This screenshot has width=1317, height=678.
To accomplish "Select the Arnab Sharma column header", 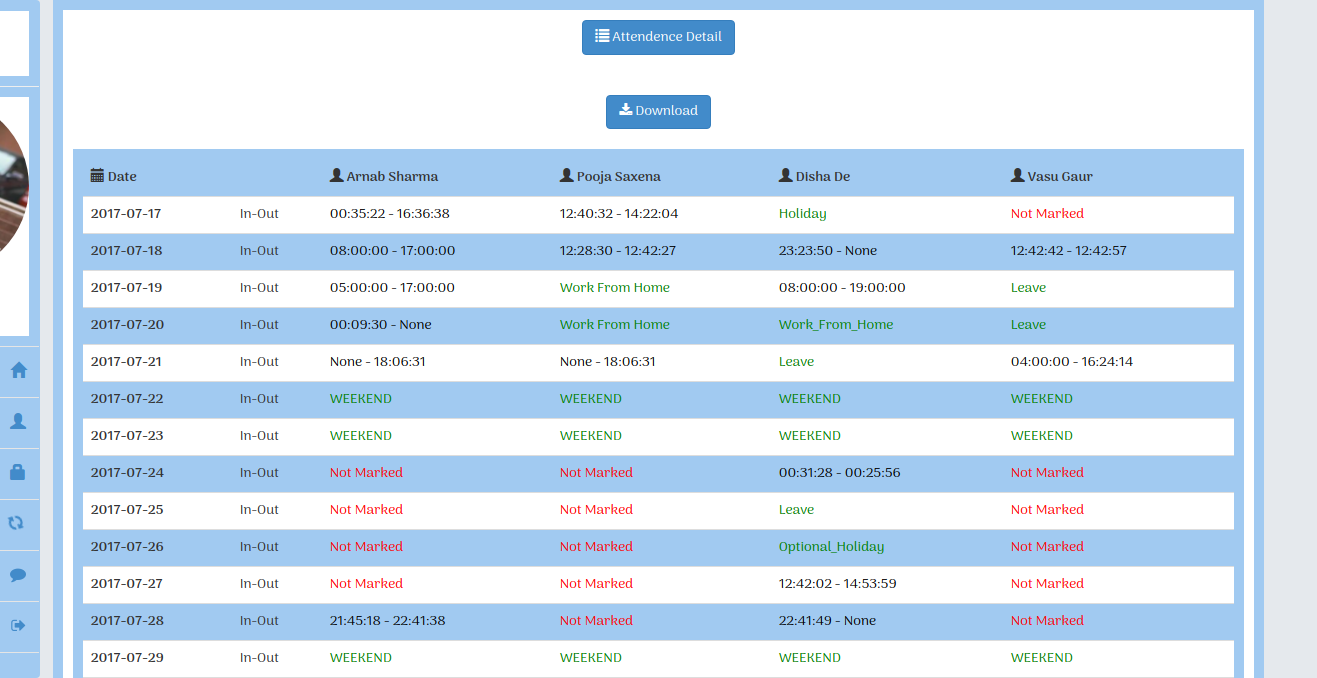I will point(384,176).
